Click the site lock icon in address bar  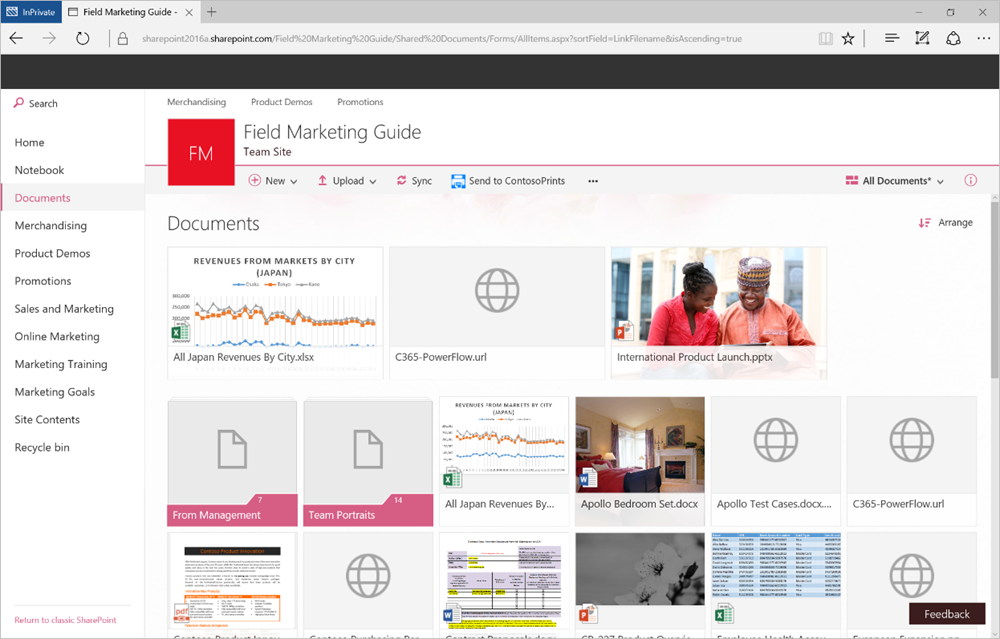[x=120, y=37]
